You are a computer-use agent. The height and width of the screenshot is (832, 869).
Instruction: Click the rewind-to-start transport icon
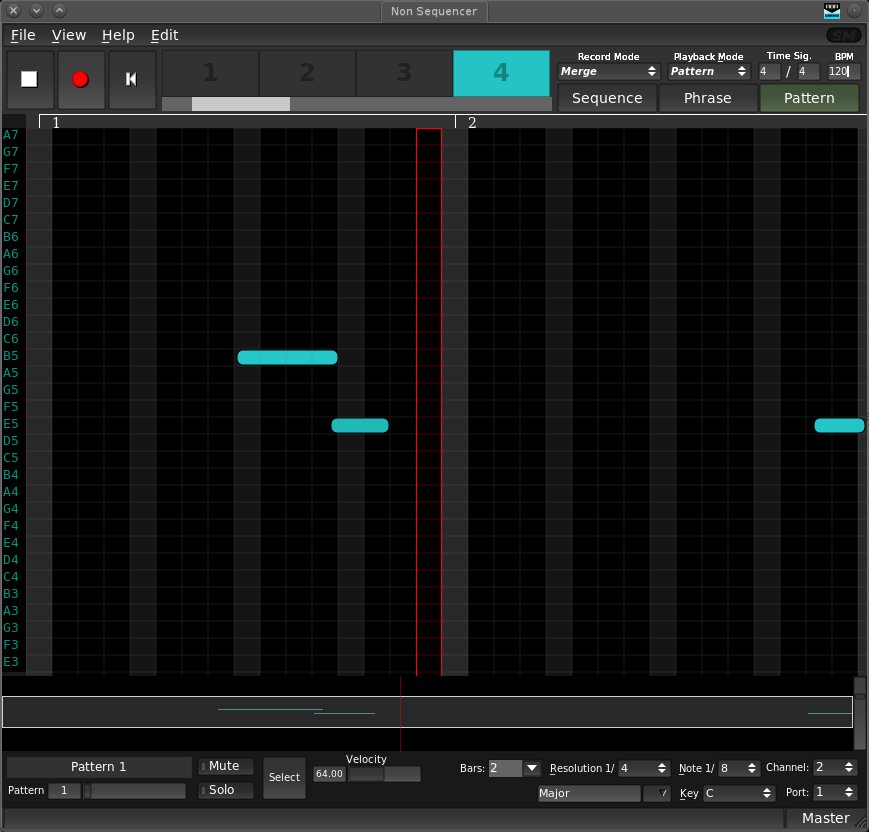[131, 80]
